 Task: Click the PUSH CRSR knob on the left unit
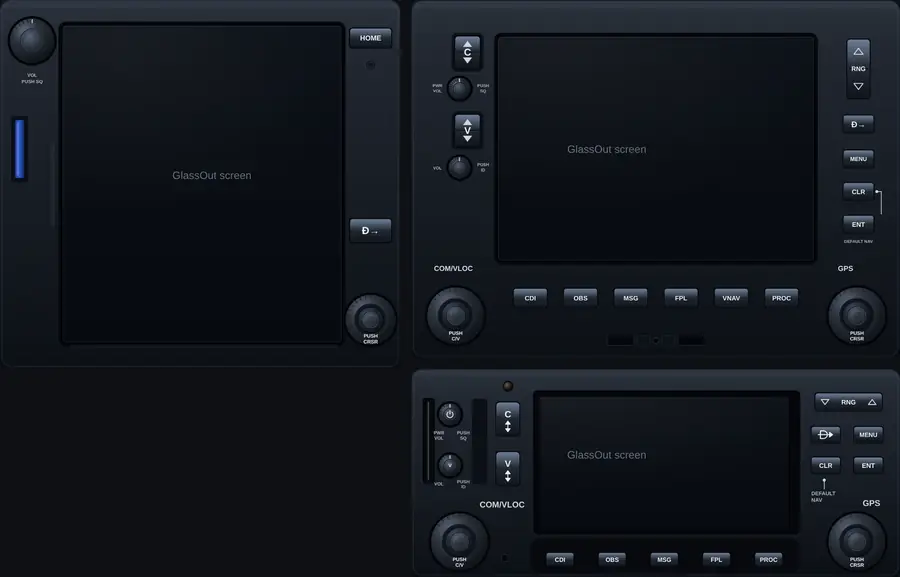pos(370,318)
